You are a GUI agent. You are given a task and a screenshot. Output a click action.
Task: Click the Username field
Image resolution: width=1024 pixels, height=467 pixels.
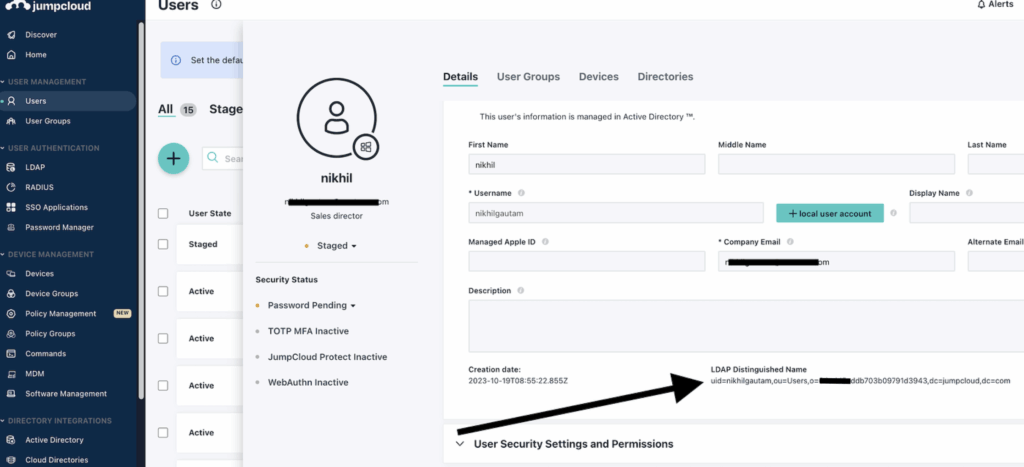click(x=616, y=213)
